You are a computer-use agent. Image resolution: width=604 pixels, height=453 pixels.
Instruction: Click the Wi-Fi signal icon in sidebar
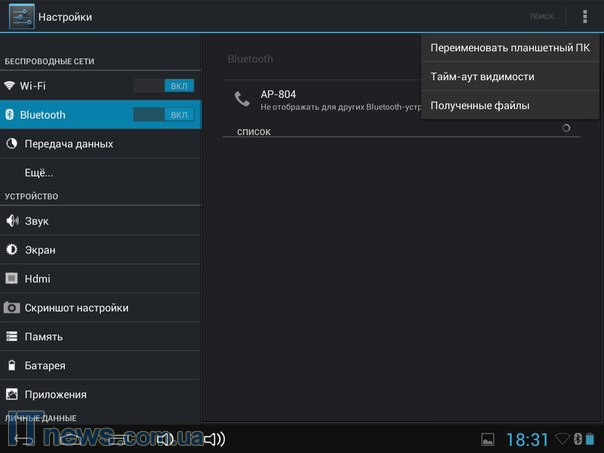(x=11, y=86)
